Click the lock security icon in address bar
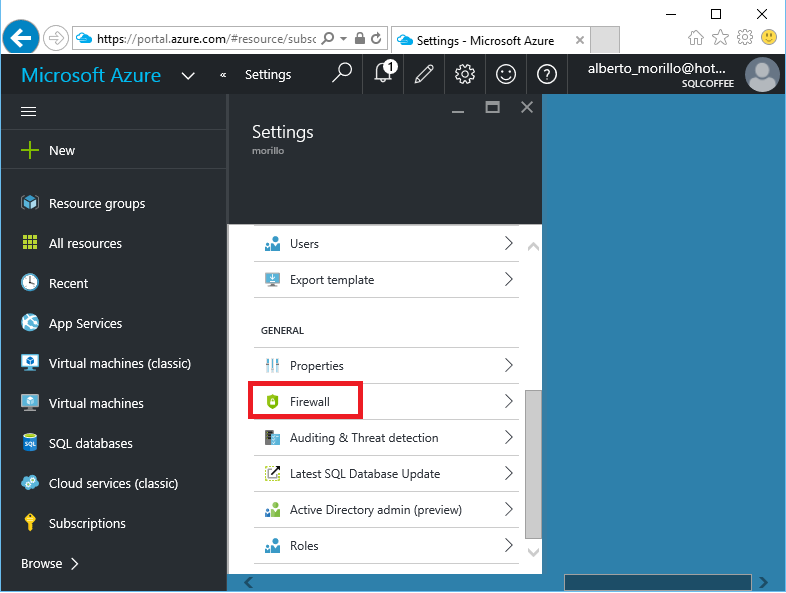The height and width of the screenshot is (593, 786). [359, 39]
